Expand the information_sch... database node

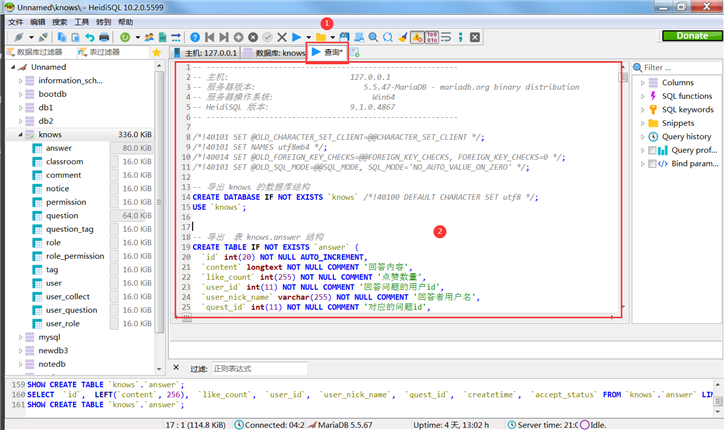[x=20, y=80]
